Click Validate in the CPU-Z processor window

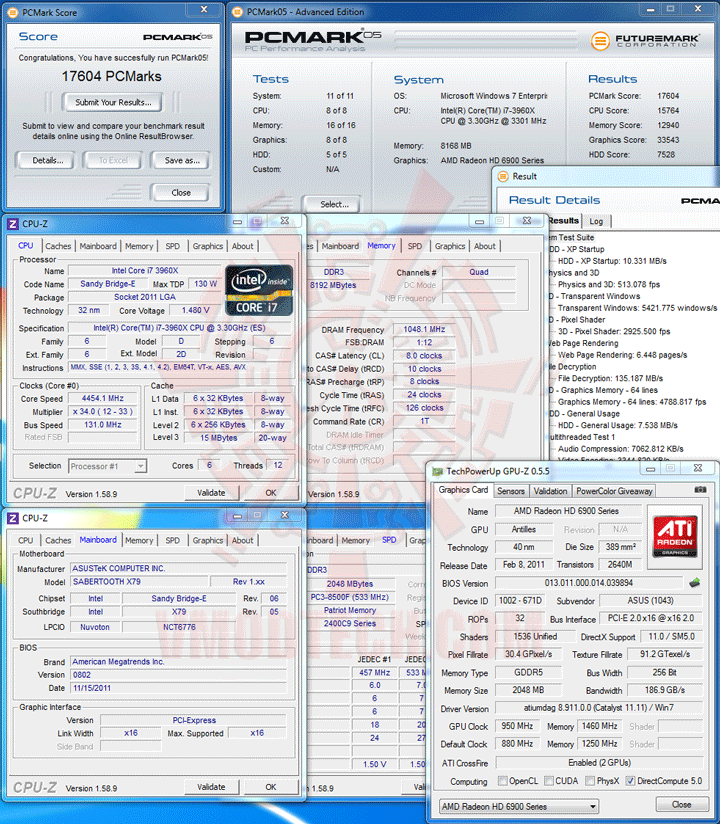point(211,493)
